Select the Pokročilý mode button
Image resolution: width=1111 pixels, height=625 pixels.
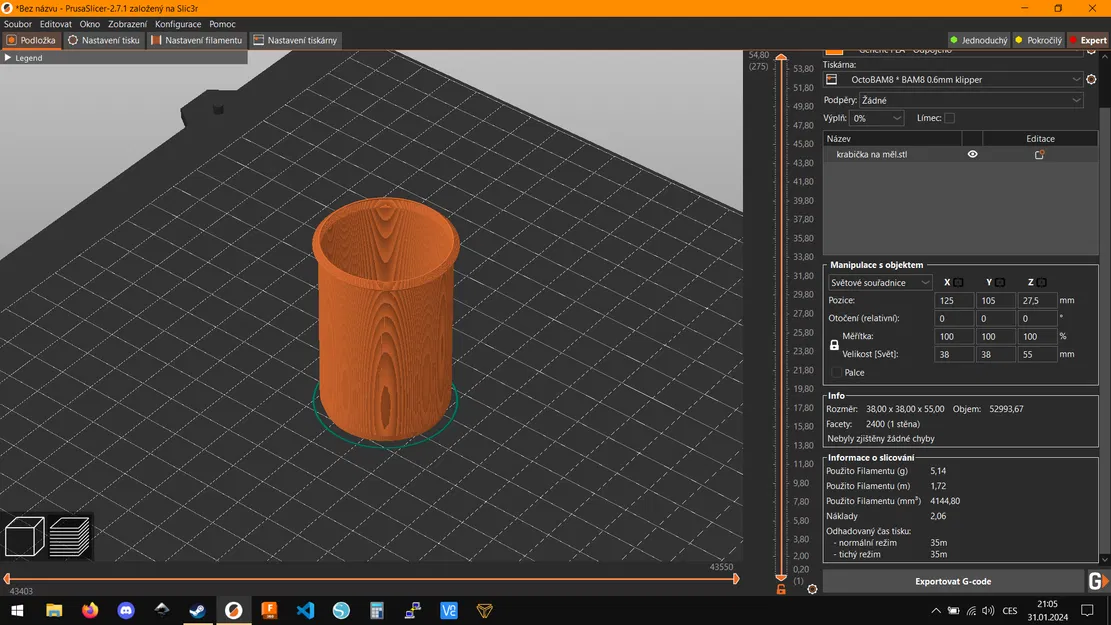1038,41
